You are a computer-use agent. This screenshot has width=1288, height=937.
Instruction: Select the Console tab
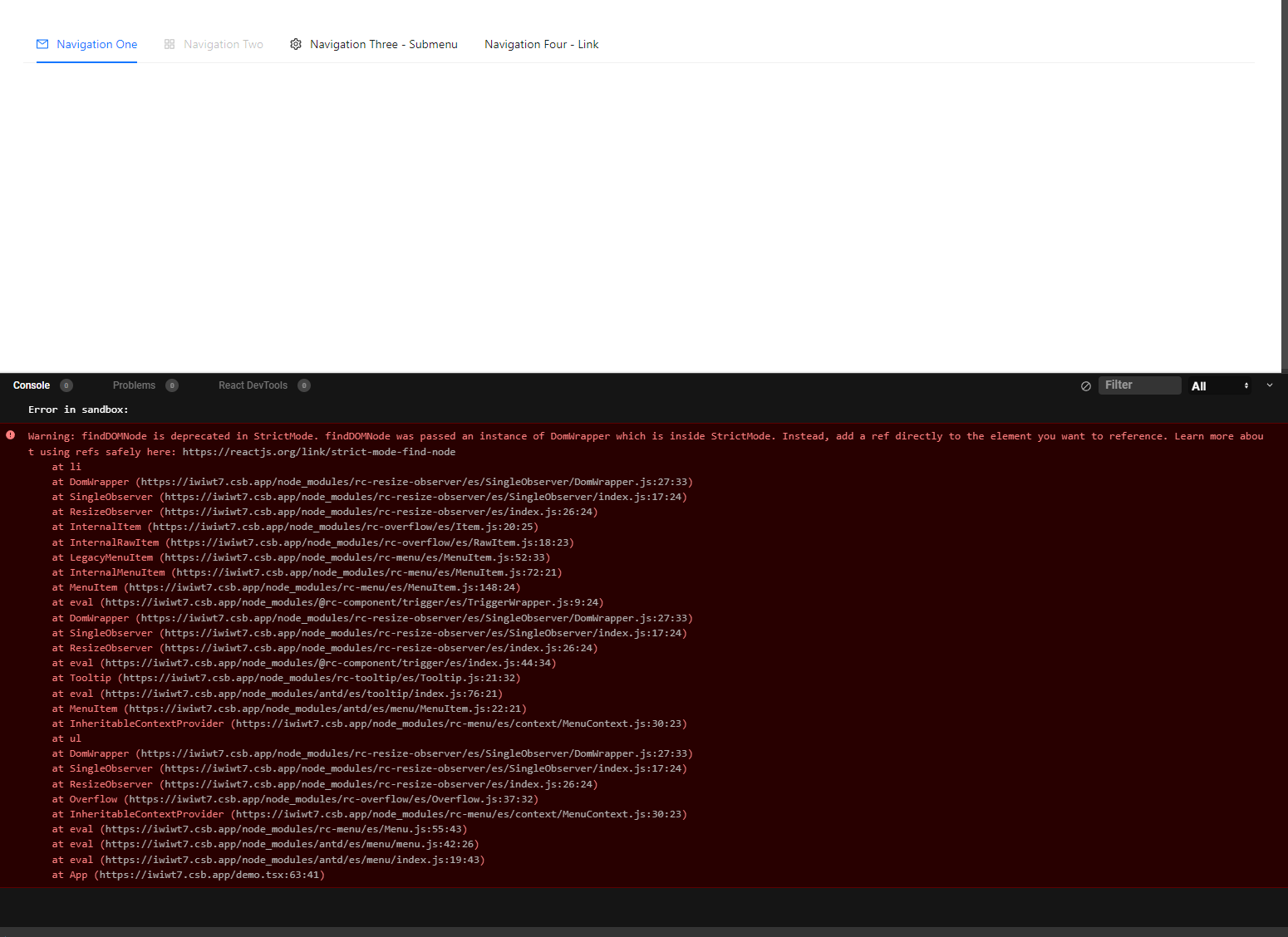pyautogui.click(x=31, y=385)
